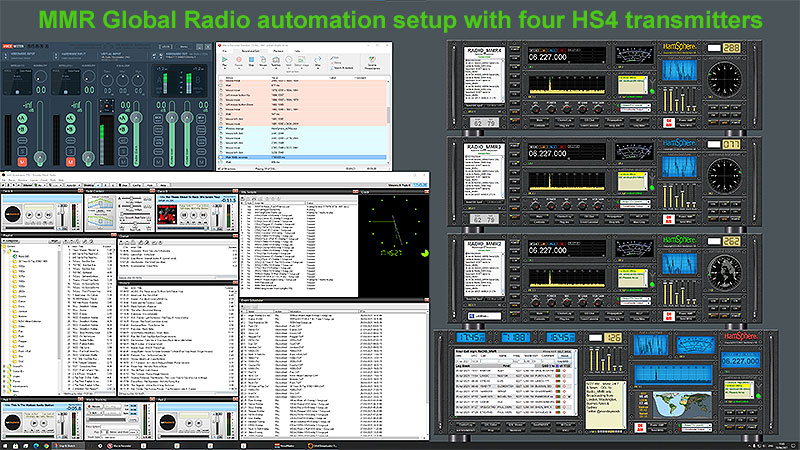Click the red Record icon in Macro Recorder
The height and width of the screenshot is (450, 800).
coord(238,61)
